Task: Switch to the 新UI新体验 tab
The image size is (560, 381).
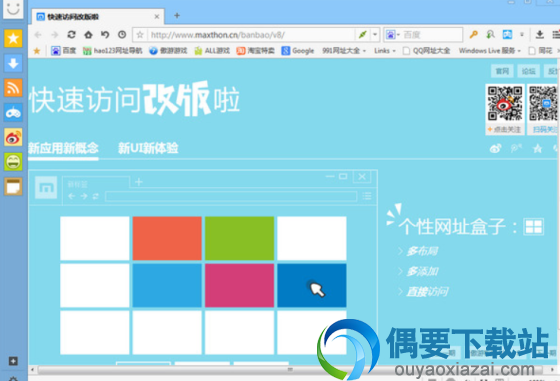Action: 148,148
